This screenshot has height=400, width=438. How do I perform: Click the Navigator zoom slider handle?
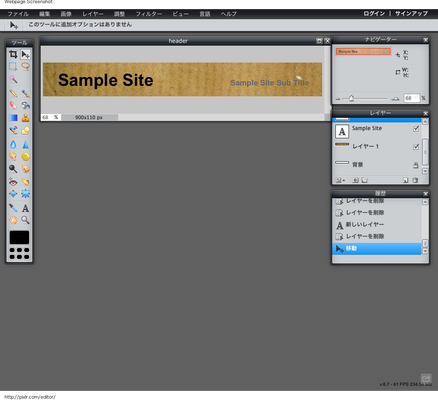click(351, 98)
